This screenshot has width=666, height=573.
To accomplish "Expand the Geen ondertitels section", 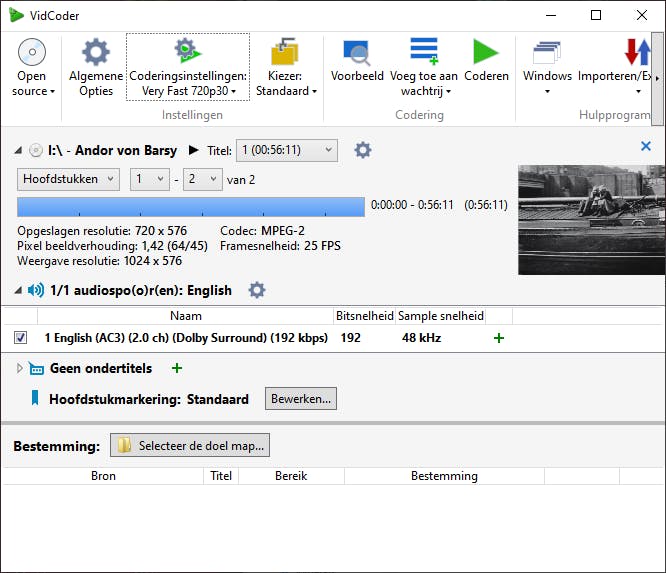I will click(x=20, y=368).
